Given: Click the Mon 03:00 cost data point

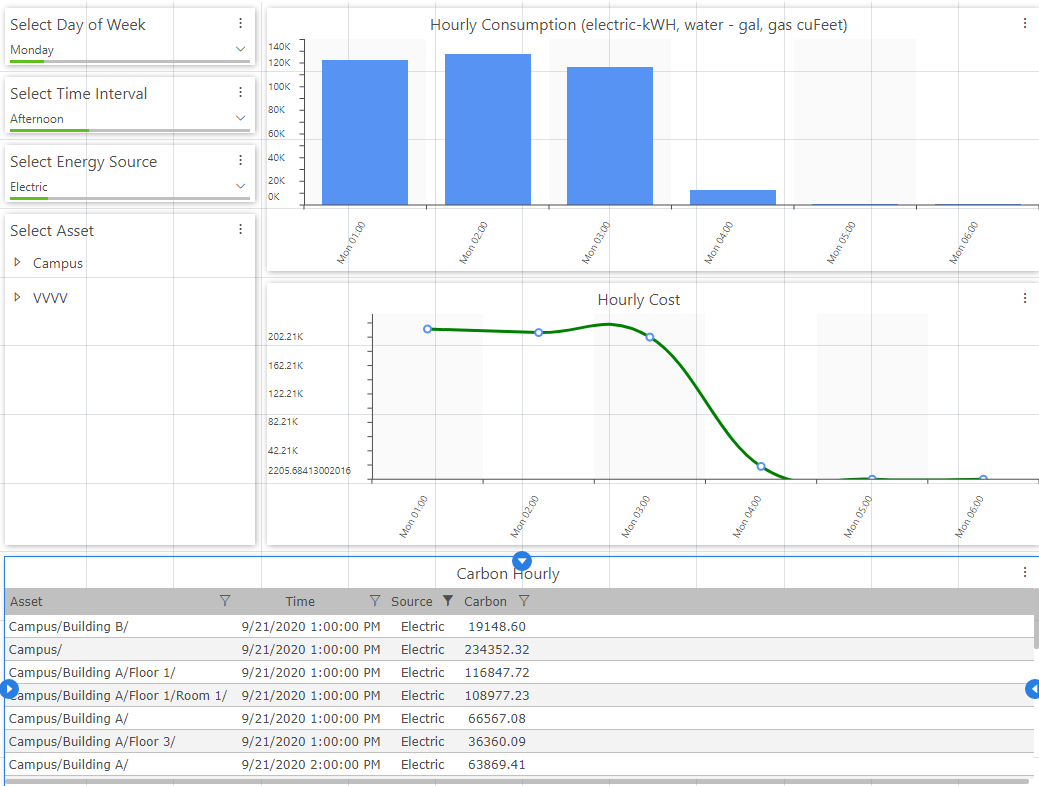Looking at the screenshot, I should [650, 337].
